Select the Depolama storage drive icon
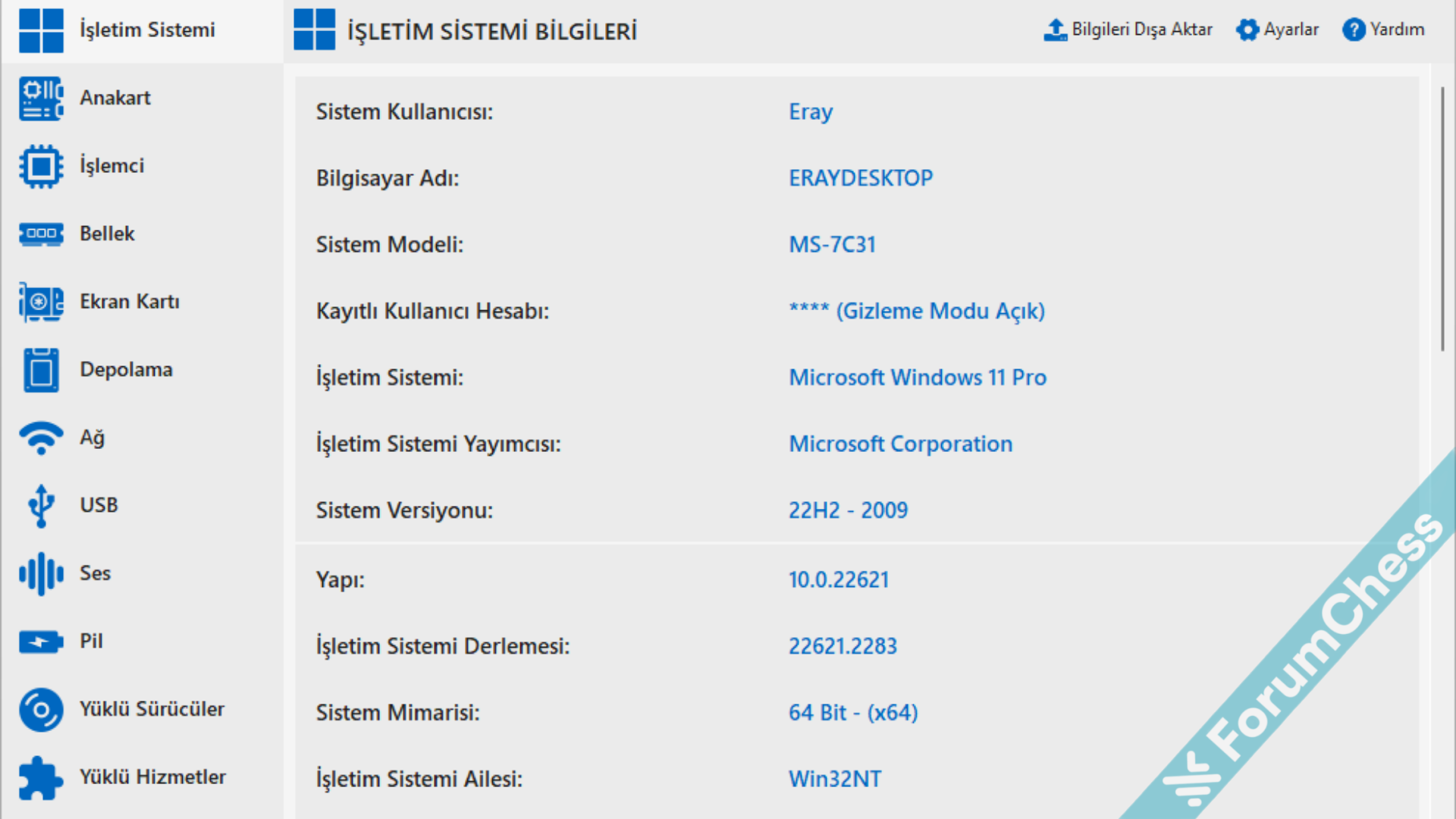 (41, 370)
